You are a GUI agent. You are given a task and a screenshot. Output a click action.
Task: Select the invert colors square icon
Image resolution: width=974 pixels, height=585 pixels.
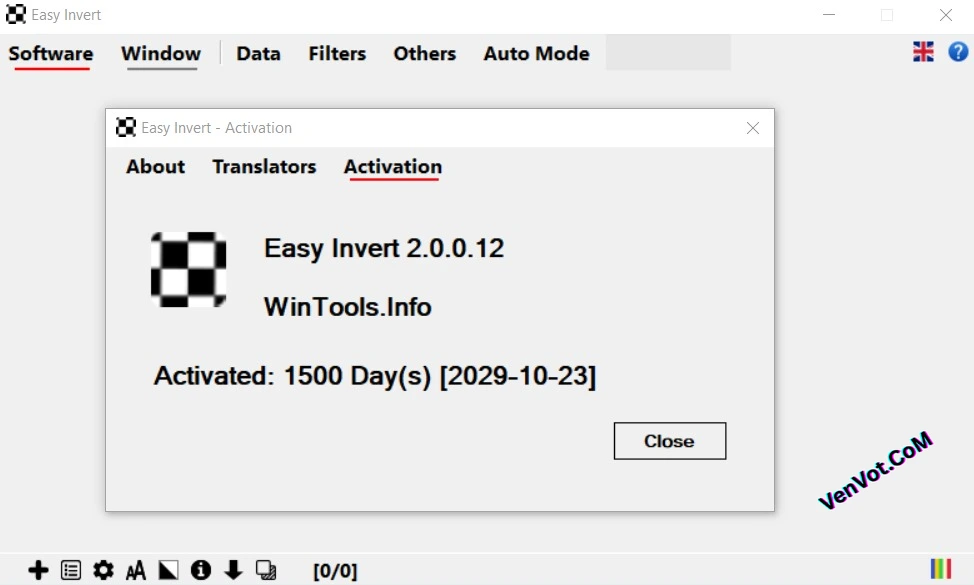[168, 570]
